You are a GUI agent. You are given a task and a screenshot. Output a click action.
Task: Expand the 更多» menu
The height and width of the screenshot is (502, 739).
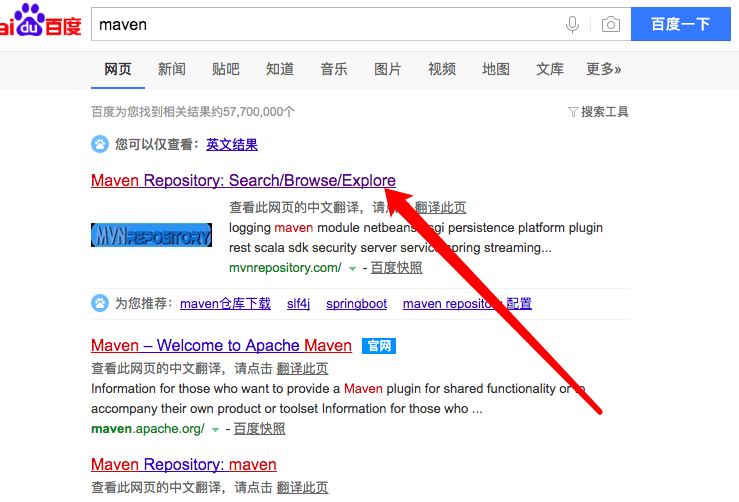(604, 69)
